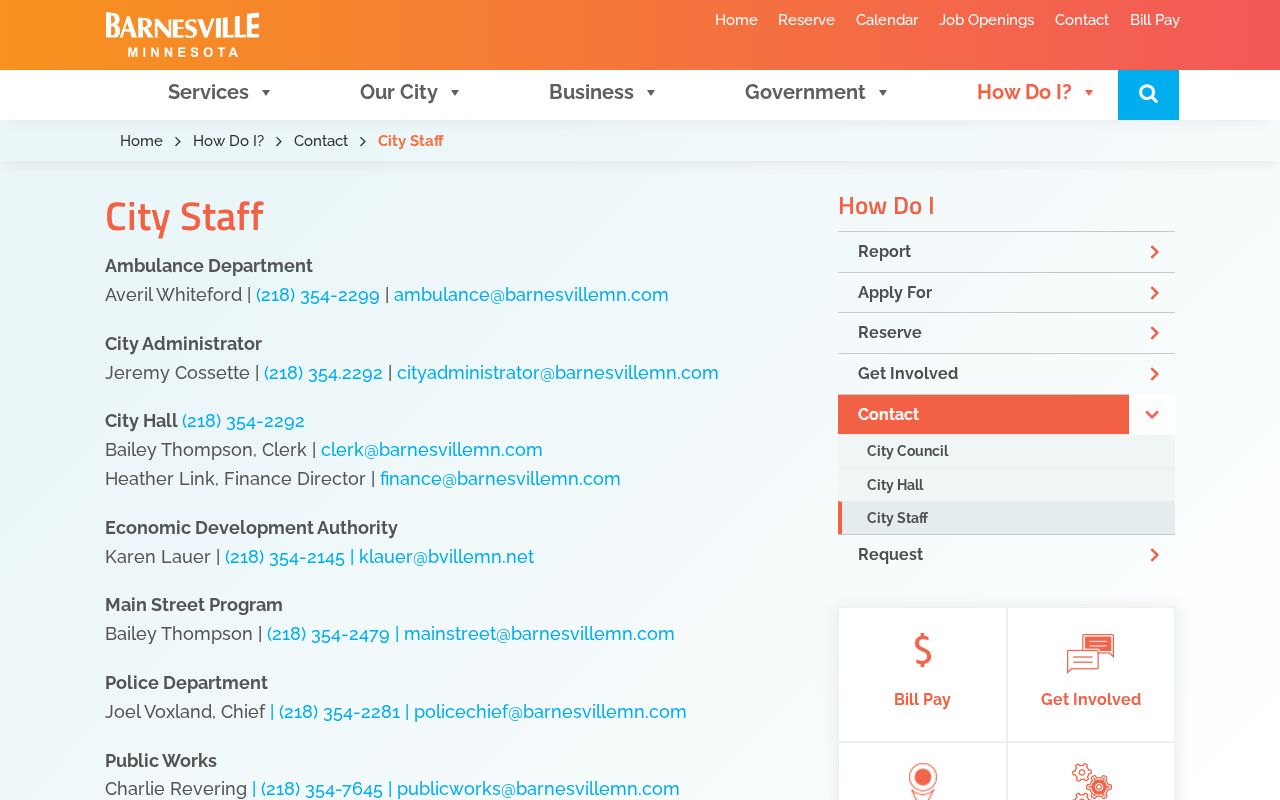The image size is (1280, 800).
Task: Expand the Request sidebar chevron
Action: (x=1154, y=555)
